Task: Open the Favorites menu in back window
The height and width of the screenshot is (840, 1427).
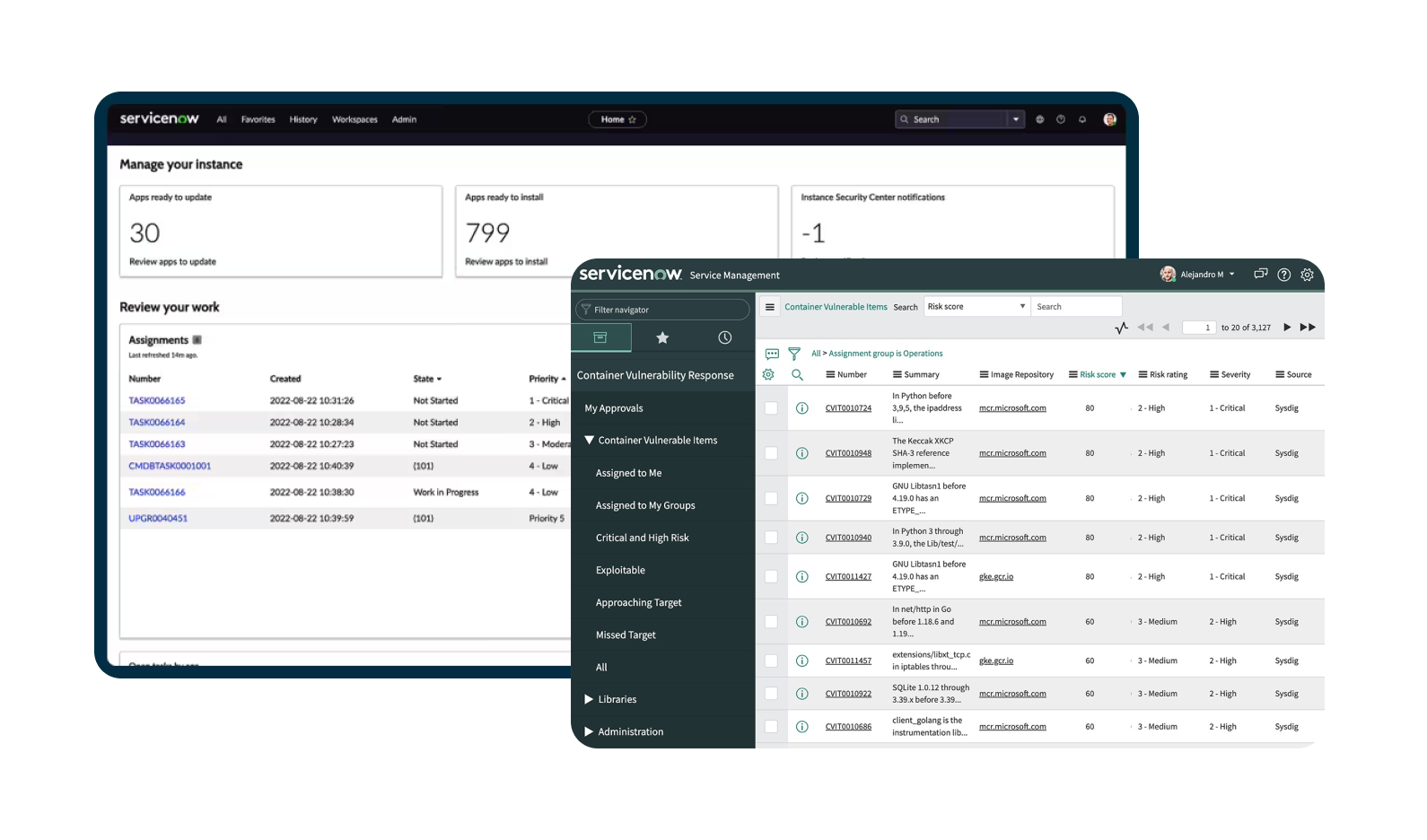Action: click(258, 119)
